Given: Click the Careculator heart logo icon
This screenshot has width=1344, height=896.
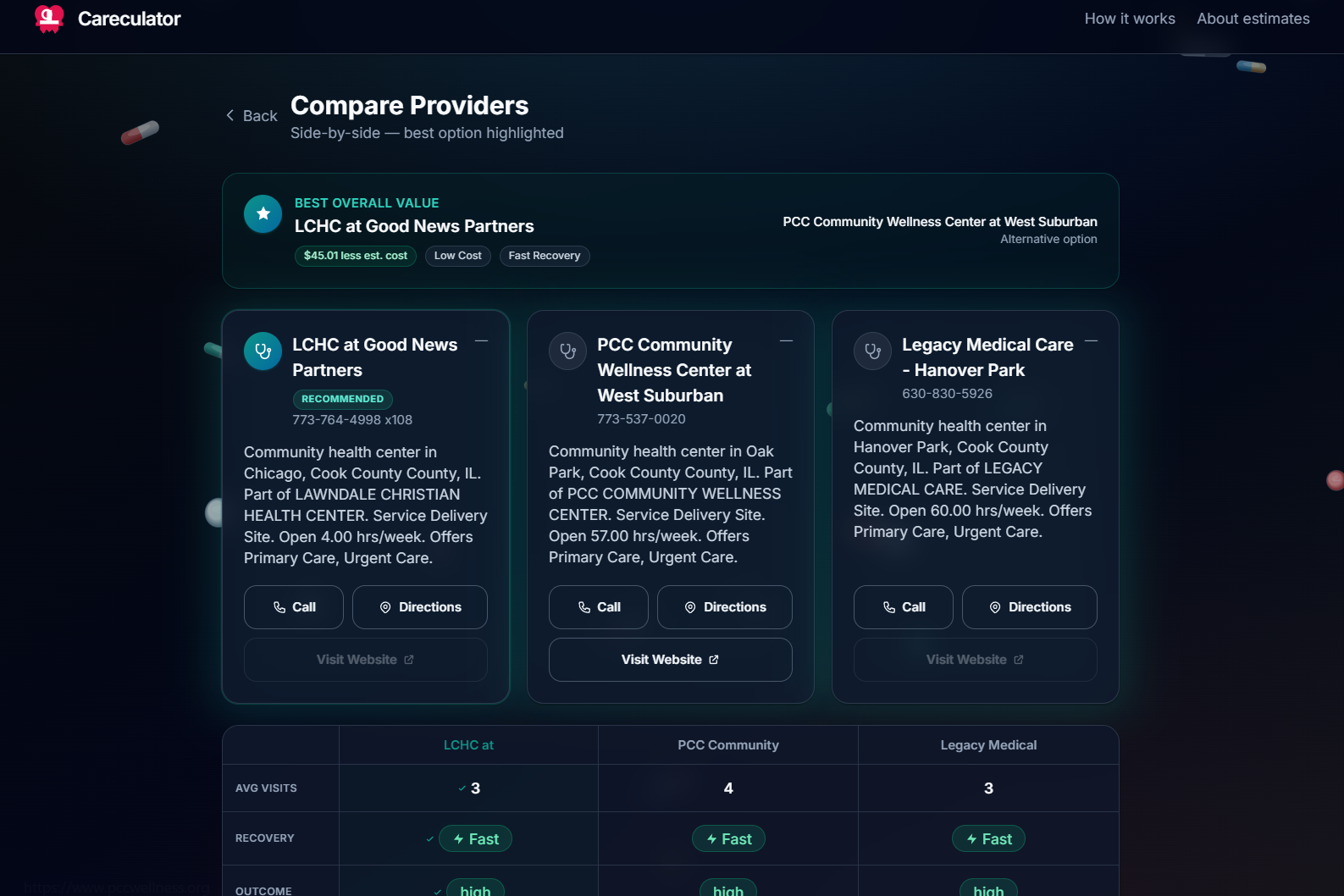Looking at the screenshot, I should point(49,19).
